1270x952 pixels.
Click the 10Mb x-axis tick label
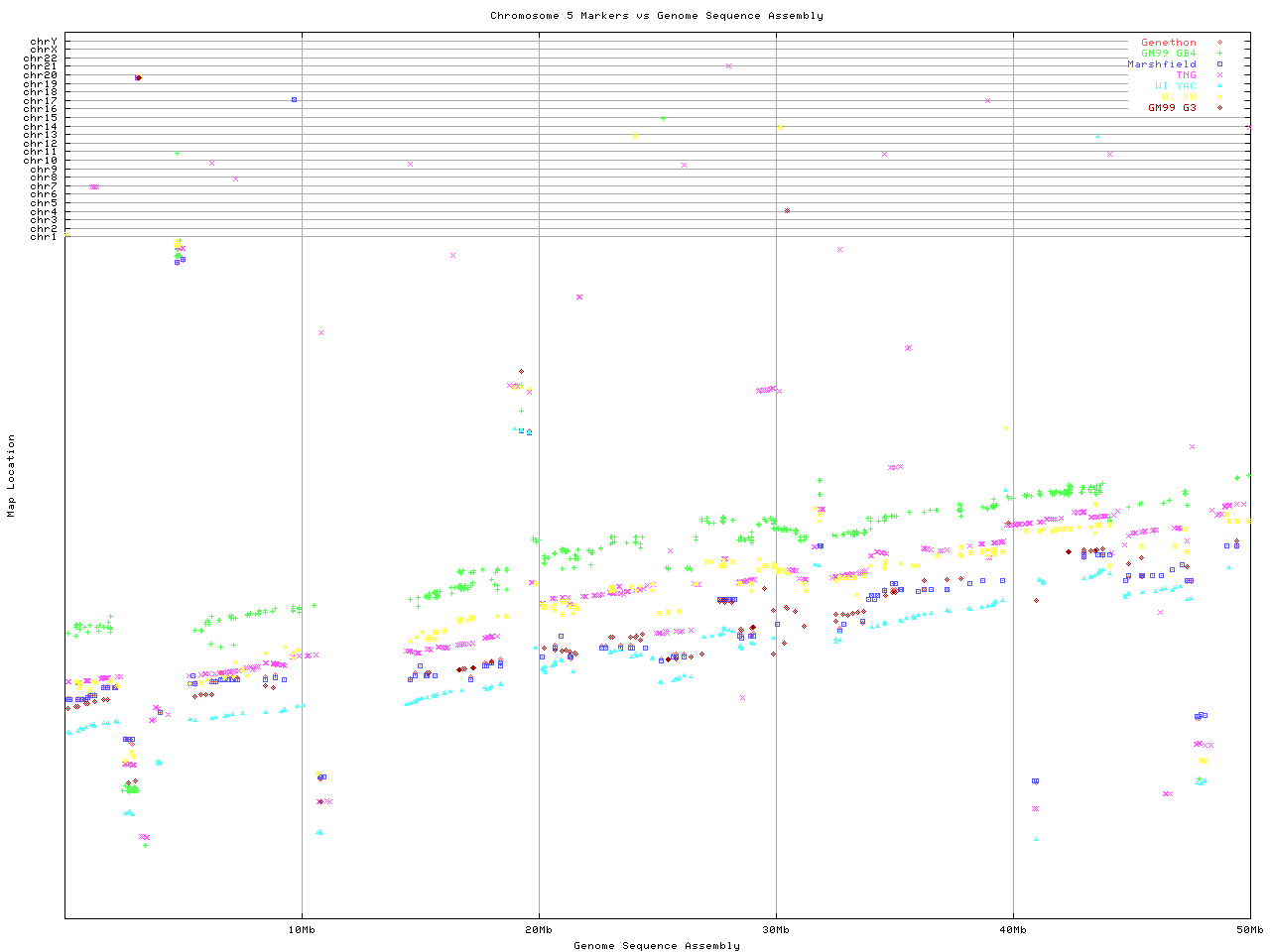click(302, 930)
